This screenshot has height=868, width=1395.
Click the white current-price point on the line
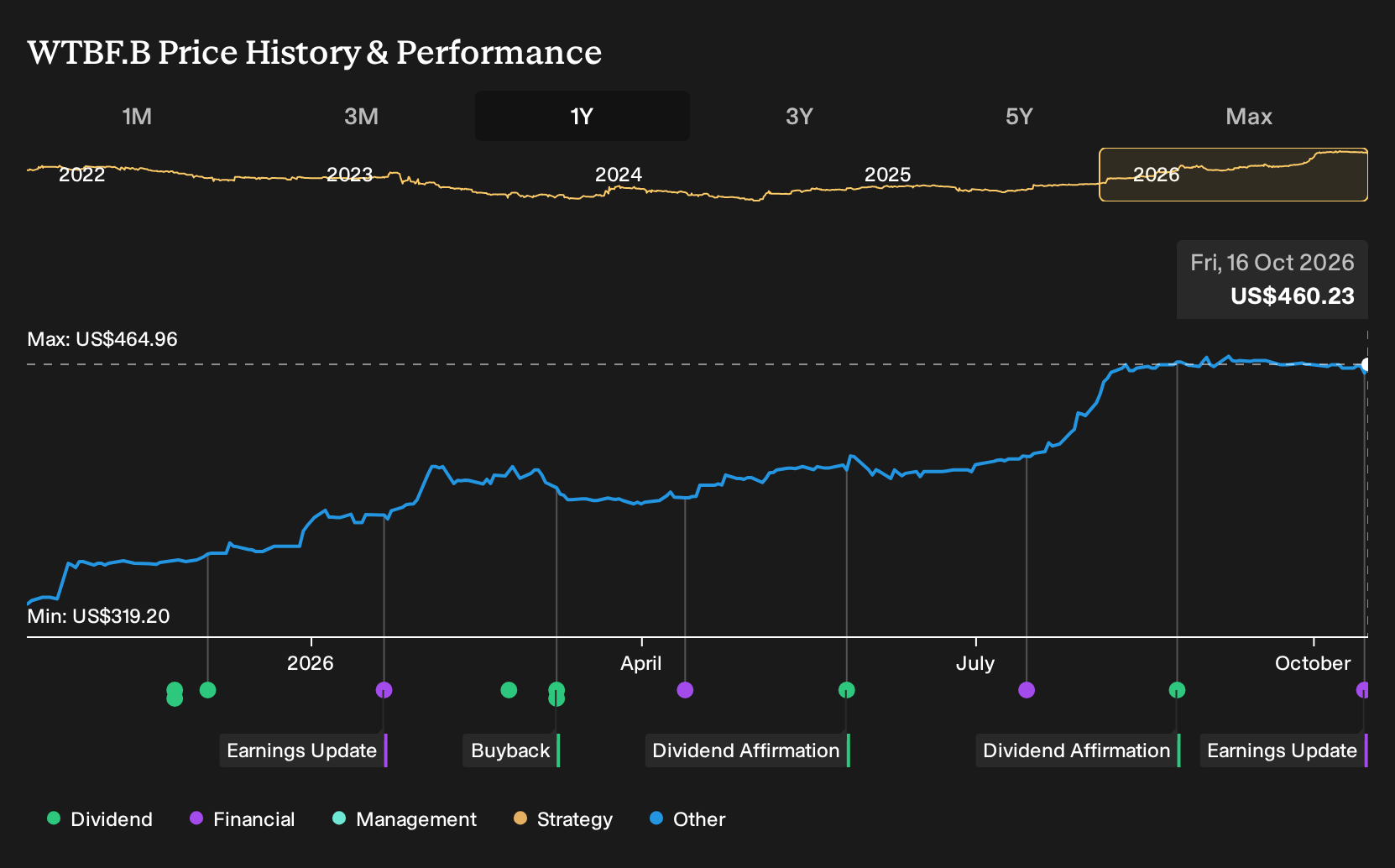click(x=1366, y=365)
